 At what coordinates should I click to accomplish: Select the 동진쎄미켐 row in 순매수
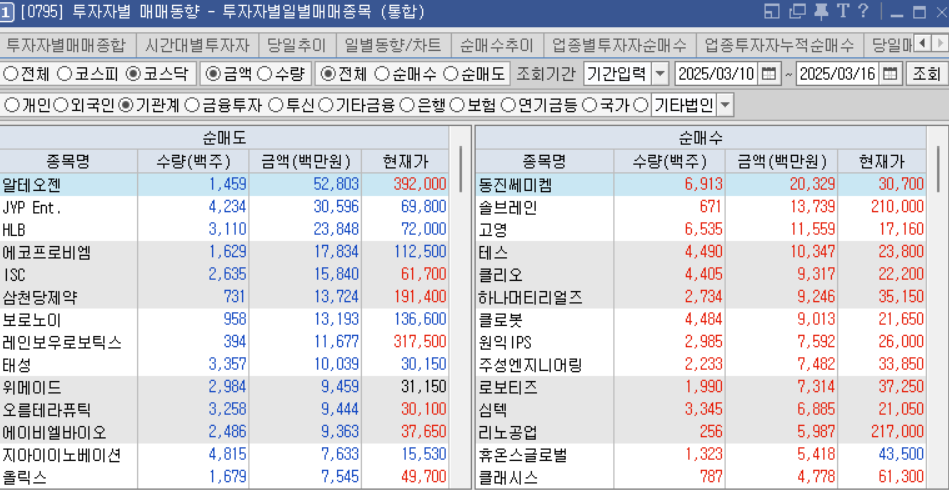701,185
